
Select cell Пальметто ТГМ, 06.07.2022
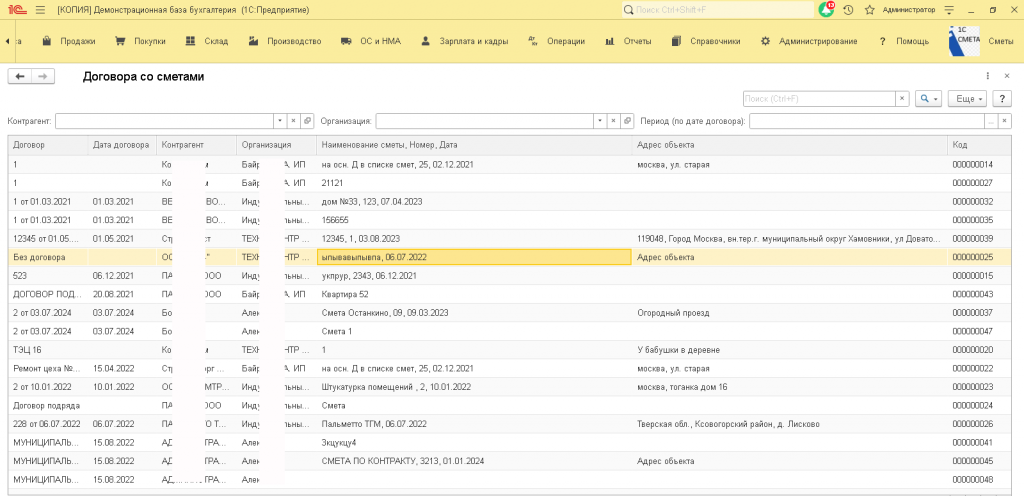473,424
